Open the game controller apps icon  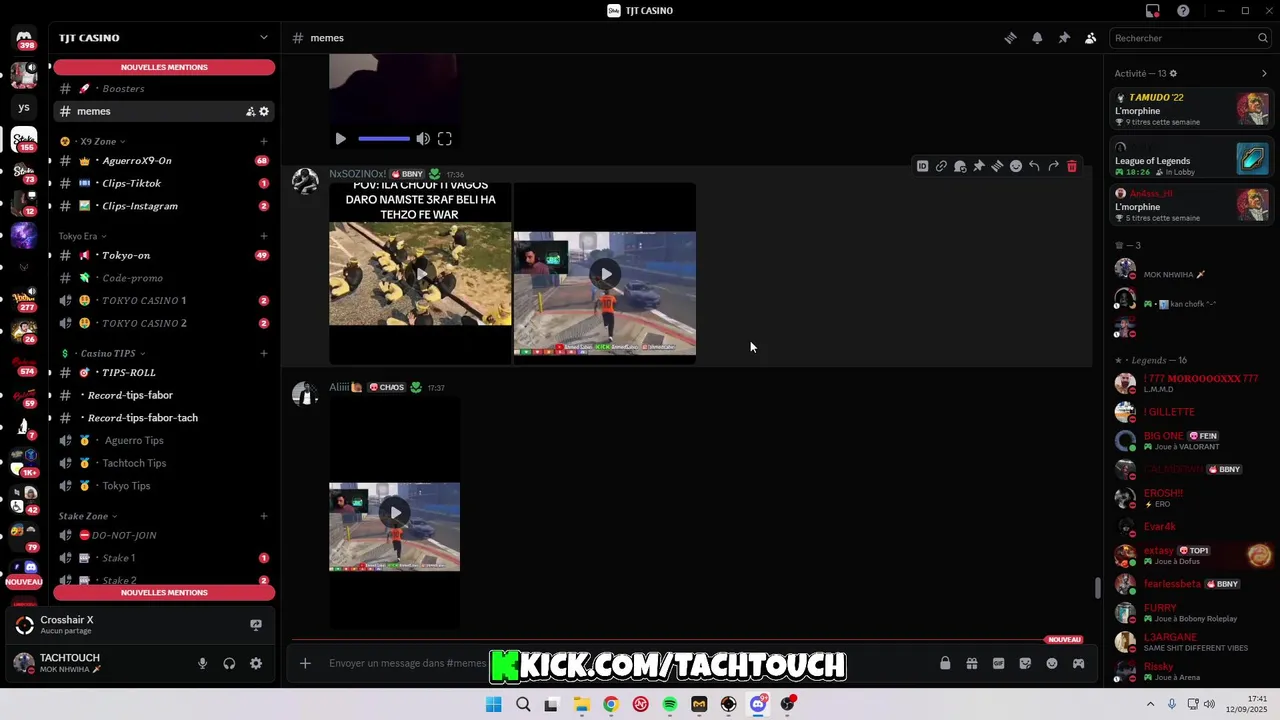1078,663
